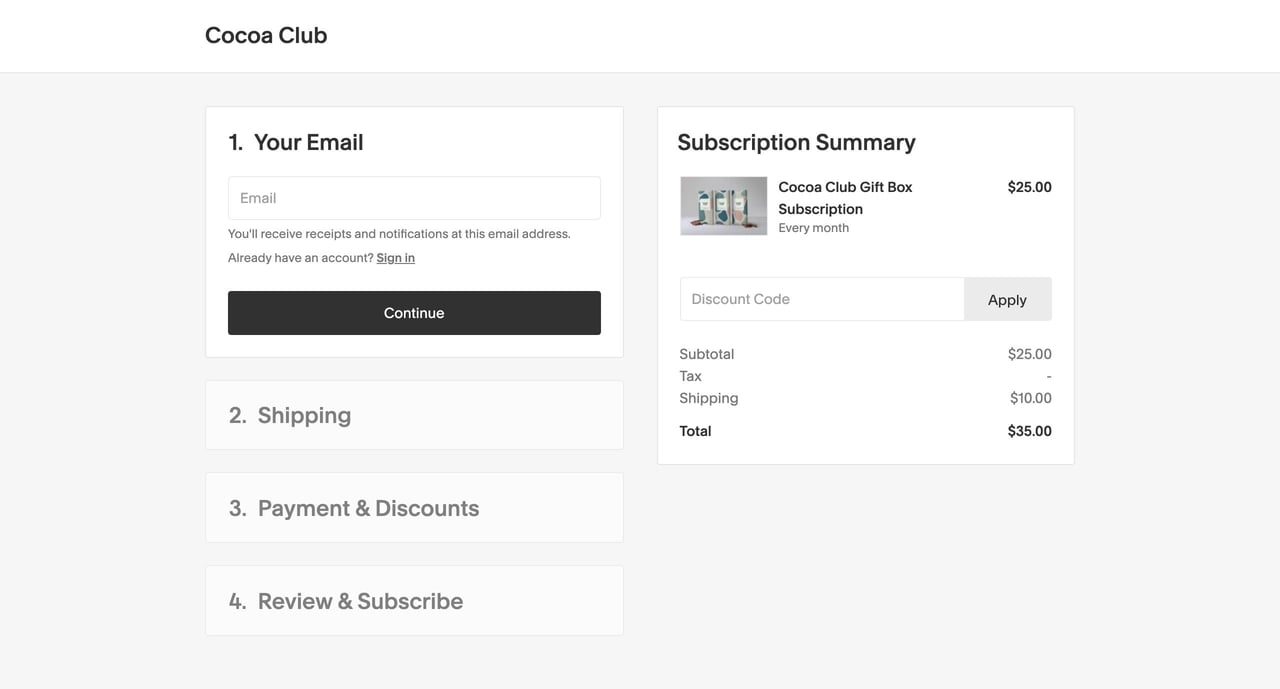Click the Subscription Summary heading

[x=796, y=142]
